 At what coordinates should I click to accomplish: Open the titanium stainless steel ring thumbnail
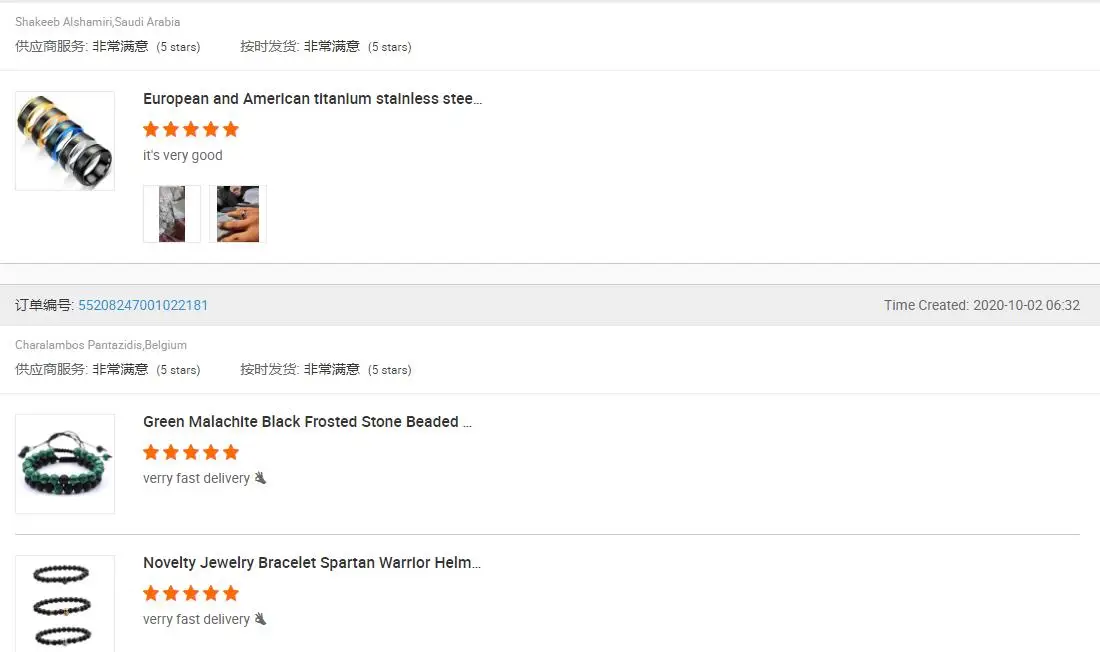tap(65, 141)
